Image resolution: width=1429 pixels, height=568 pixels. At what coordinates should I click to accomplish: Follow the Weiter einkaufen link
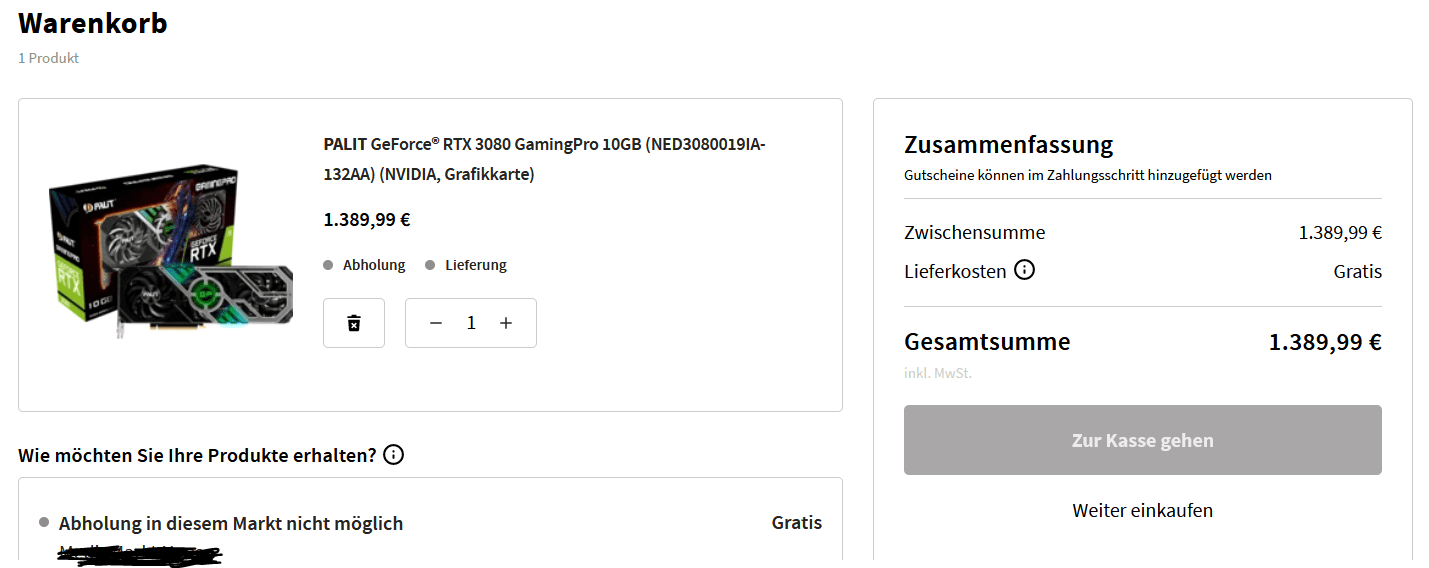1142,510
